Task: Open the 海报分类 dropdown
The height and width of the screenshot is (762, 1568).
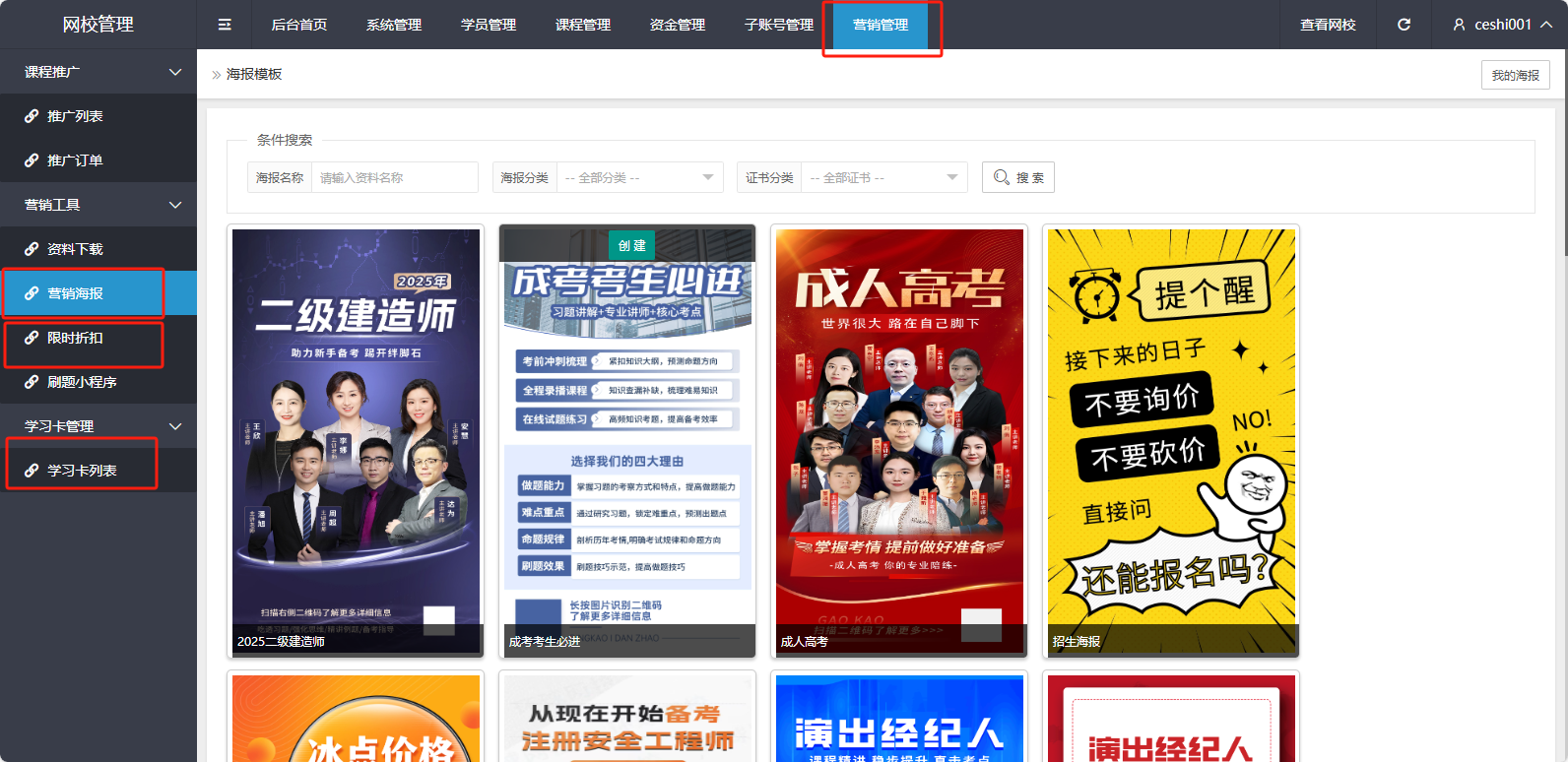Action: click(x=639, y=177)
